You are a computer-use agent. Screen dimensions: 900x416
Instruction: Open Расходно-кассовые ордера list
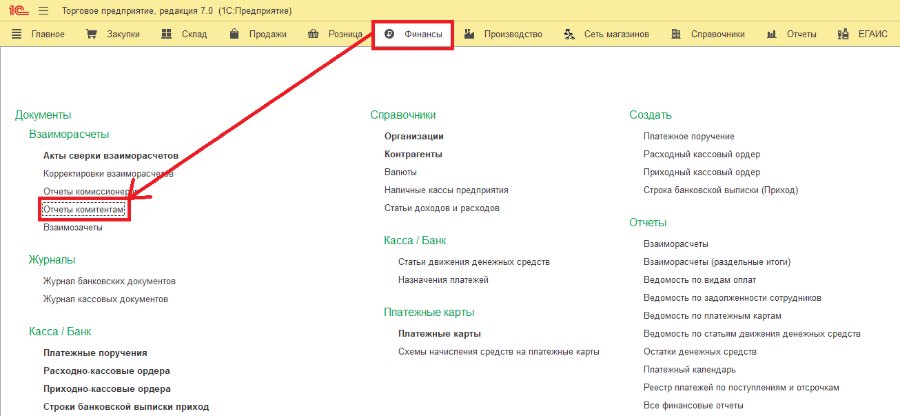click(x=107, y=371)
